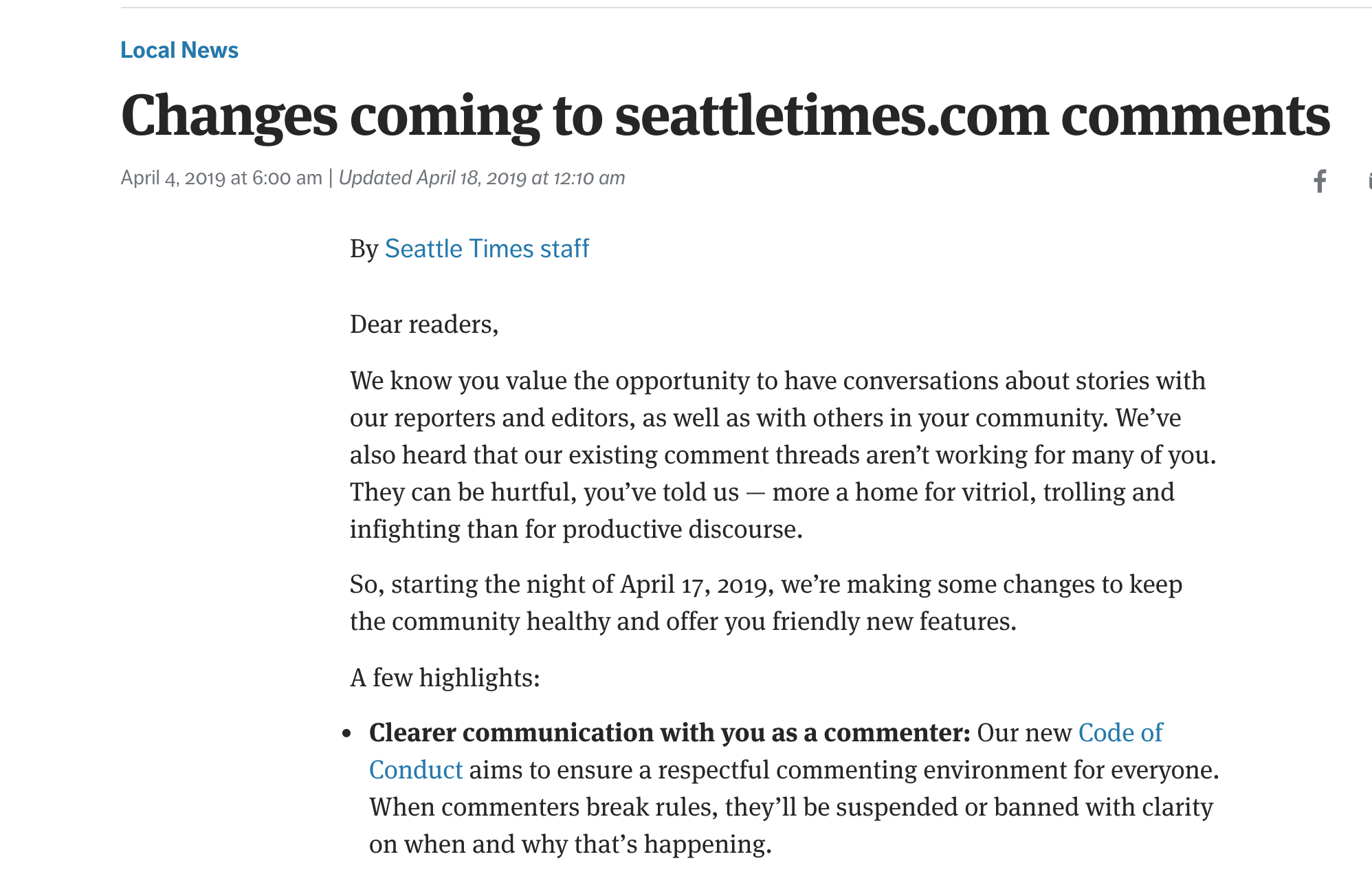The height and width of the screenshot is (872, 1372).
Task: Click the word By before the author name
Action: click(x=364, y=249)
